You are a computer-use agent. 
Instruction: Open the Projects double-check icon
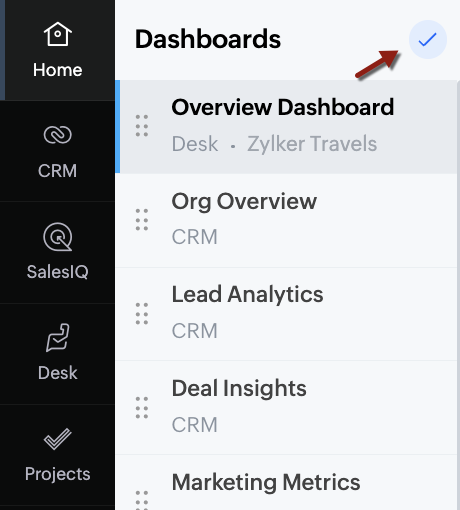(x=58, y=439)
